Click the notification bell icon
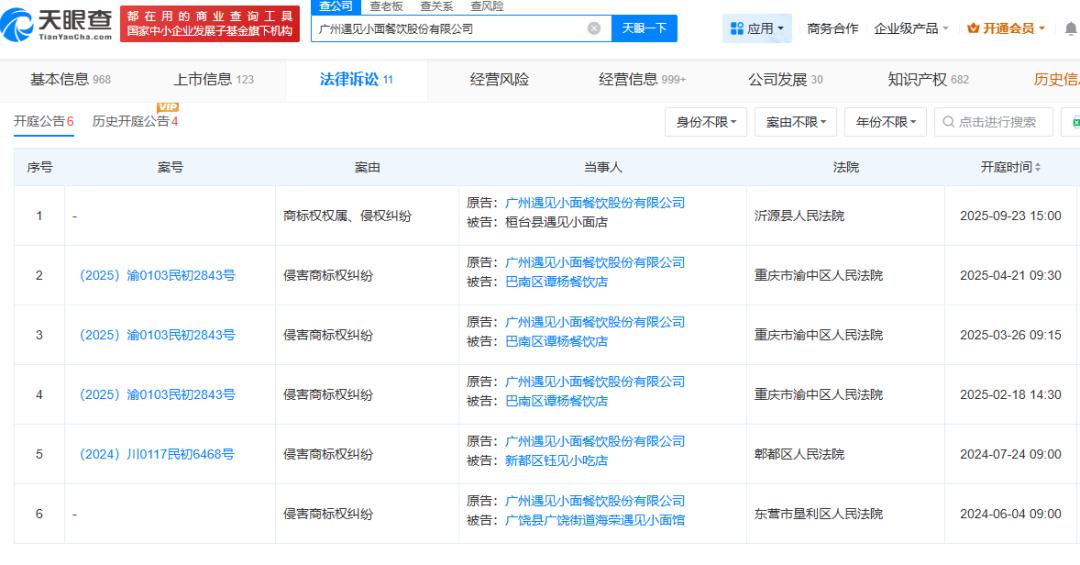 coord(1071,29)
